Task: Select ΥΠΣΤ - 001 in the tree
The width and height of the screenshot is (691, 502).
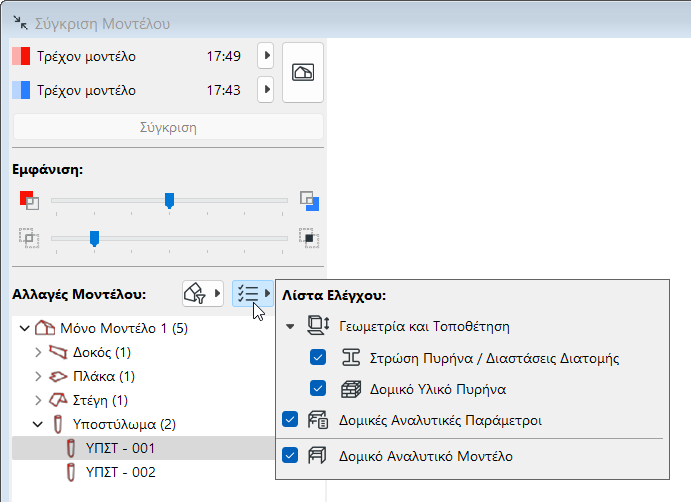Action: tap(144, 448)
